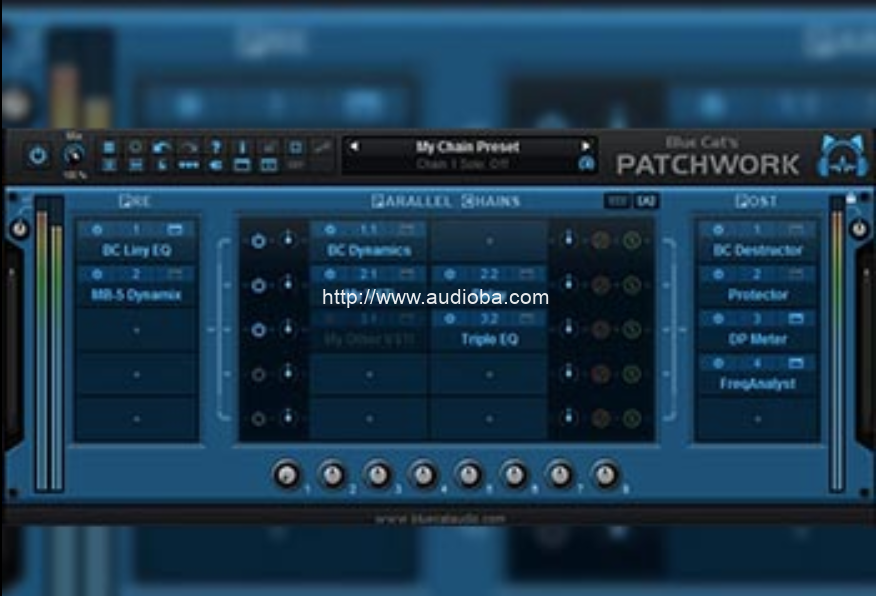Select previous preset with the left arrow
Screen dimensions: 876x596
pos(354,146)
